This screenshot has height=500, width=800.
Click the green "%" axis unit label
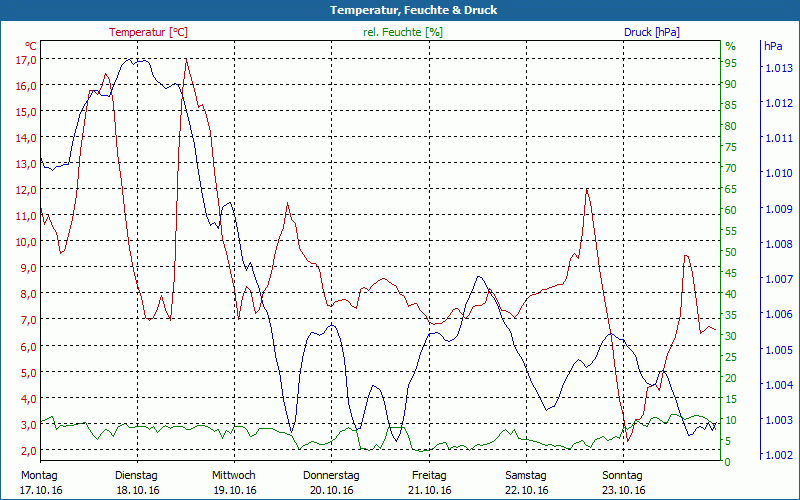(x=730, y=46)
